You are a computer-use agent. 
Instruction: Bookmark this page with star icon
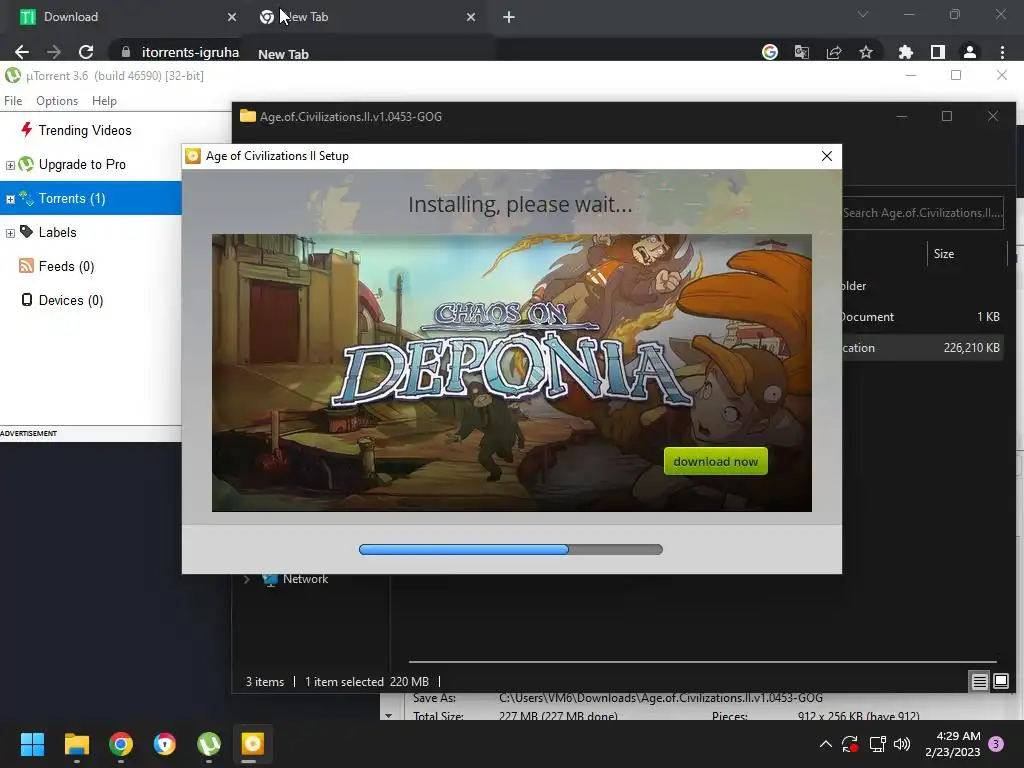tap(866, 52)
